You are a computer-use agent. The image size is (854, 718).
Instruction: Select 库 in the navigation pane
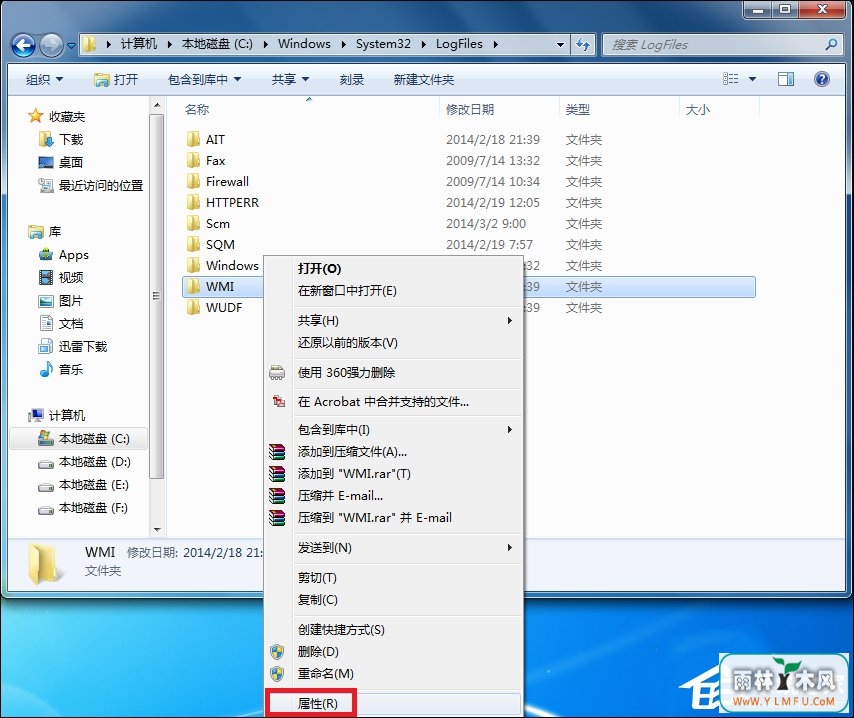tap(45, 232)
